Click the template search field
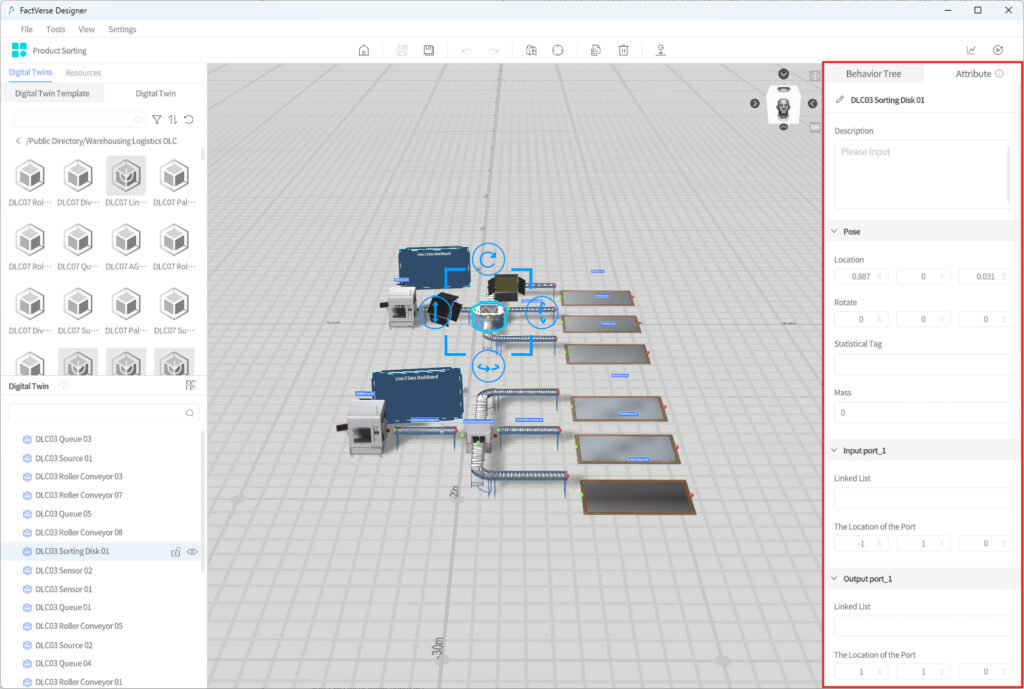Image resolution: width=1024 pixels, height=689 pixels. point(79,120)
